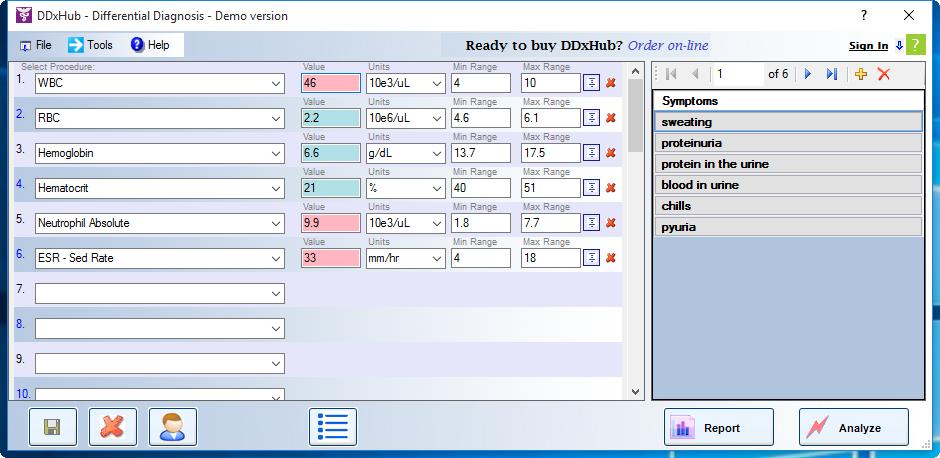Click the blue down arrow beside Sign In
Image resolution: width=940 pixels, height=458 pixels.
pyautogui.click(x=899, y=46)
